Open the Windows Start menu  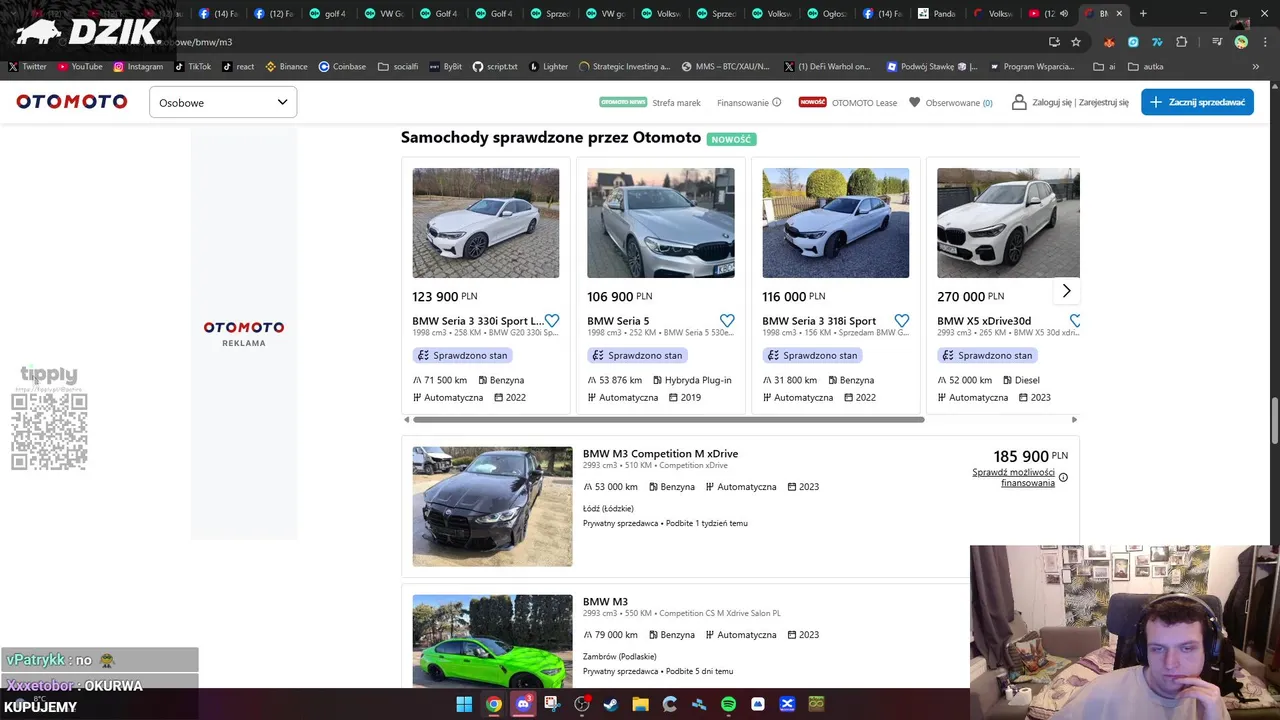coord(464,704)
